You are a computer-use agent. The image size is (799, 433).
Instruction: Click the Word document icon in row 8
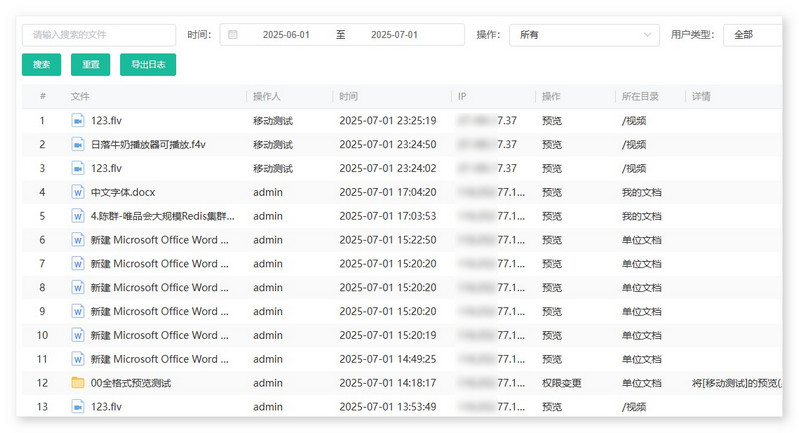[77, 287]
